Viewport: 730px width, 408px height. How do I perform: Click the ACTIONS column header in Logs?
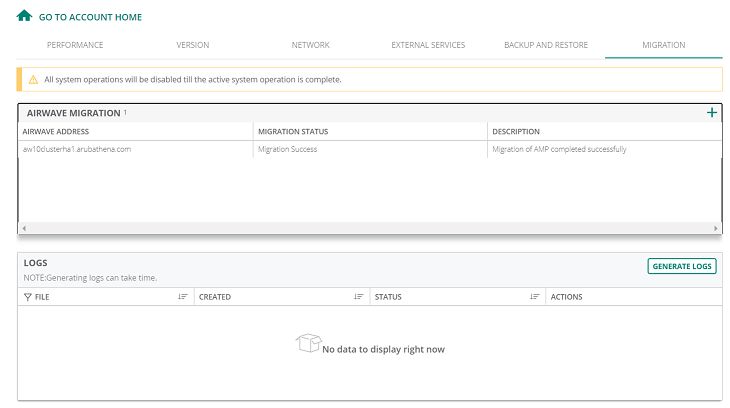click(x=566, y=297)
